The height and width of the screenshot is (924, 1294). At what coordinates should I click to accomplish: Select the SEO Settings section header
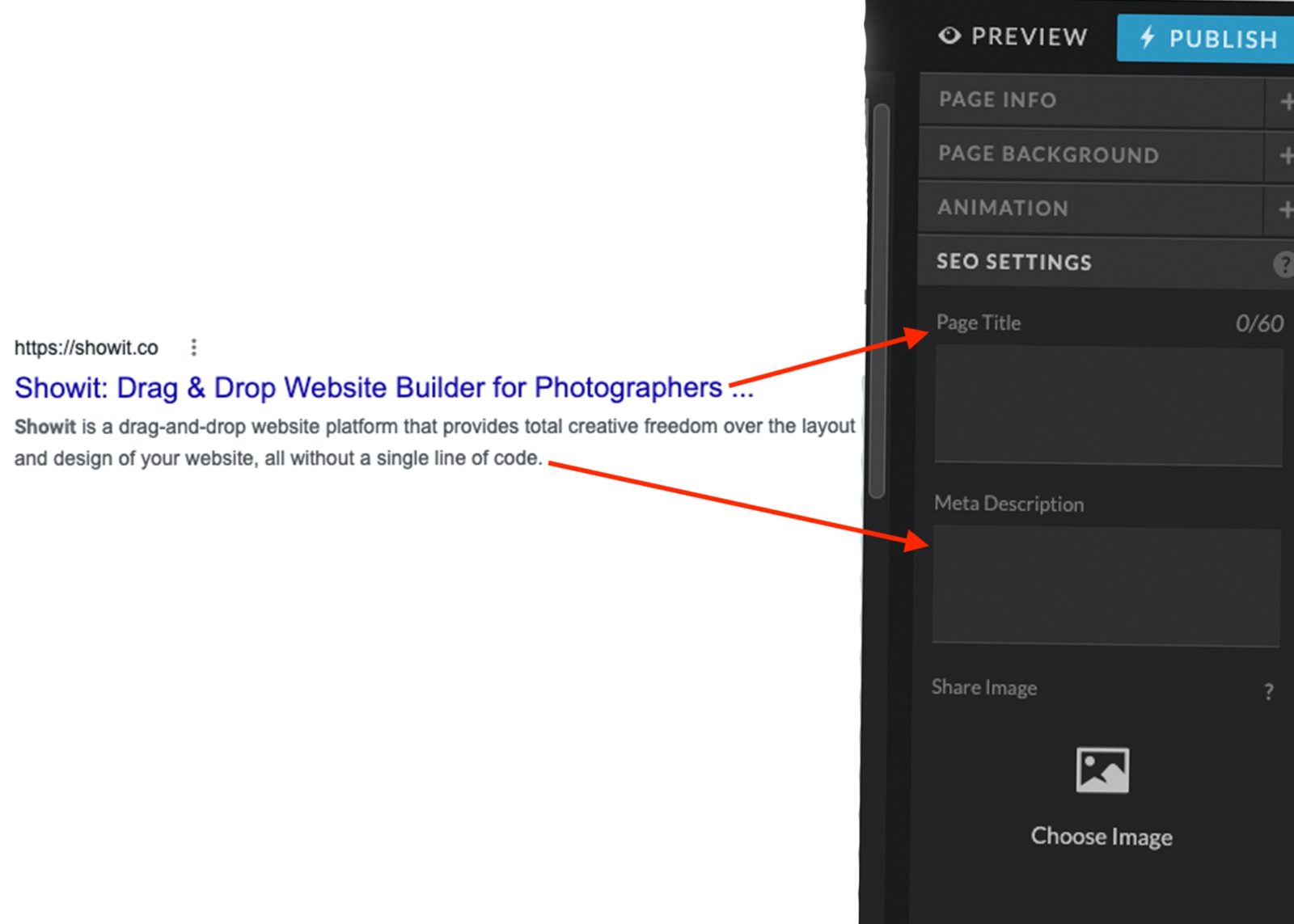pos(1013,262)
